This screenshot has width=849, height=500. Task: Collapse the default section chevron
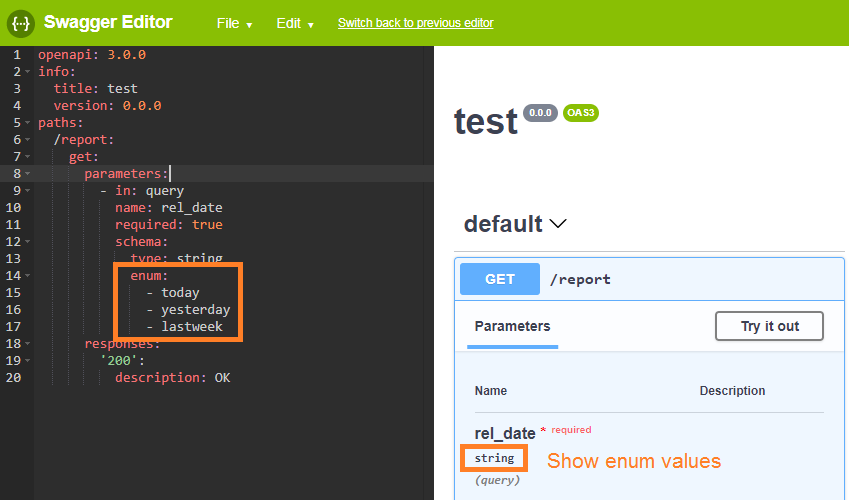[558, 224]
